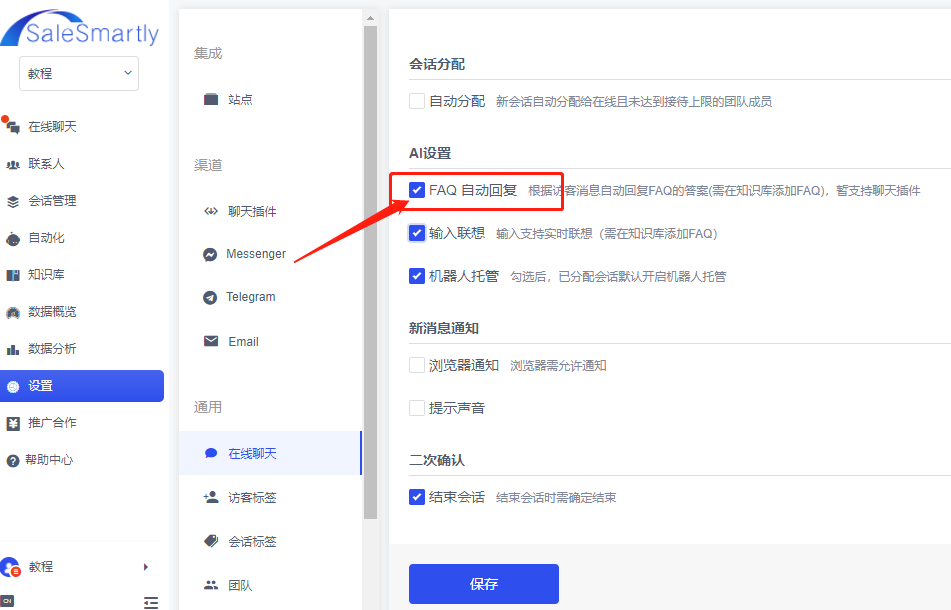Viewport: 951px width, 610px height.
Task: Click the 推广合作 yen icon
Action: tap(13, 423)
